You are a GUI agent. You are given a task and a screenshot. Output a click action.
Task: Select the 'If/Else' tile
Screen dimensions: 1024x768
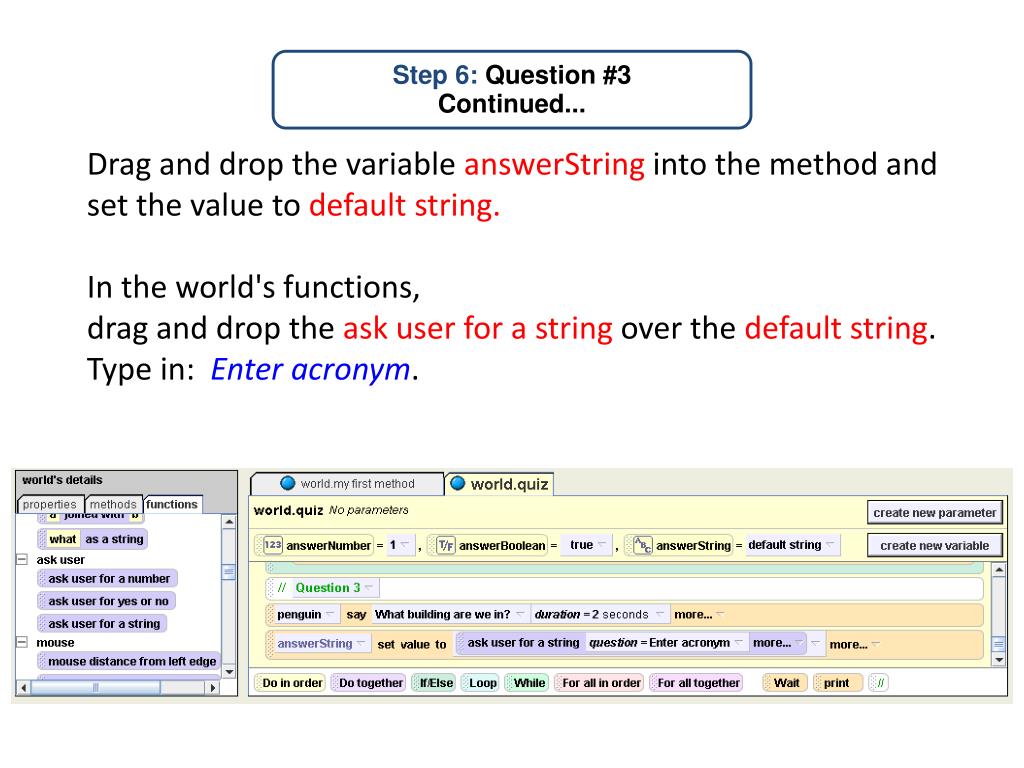434,682
